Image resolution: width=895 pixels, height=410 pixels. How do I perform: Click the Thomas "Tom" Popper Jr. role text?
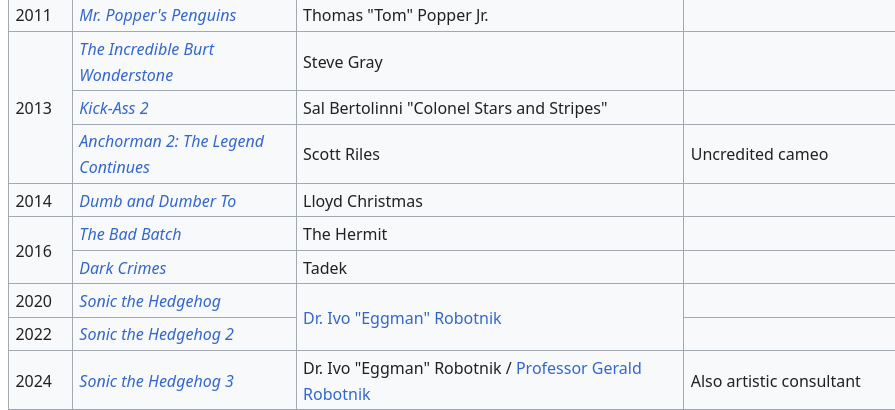click(x=396, y=15)
